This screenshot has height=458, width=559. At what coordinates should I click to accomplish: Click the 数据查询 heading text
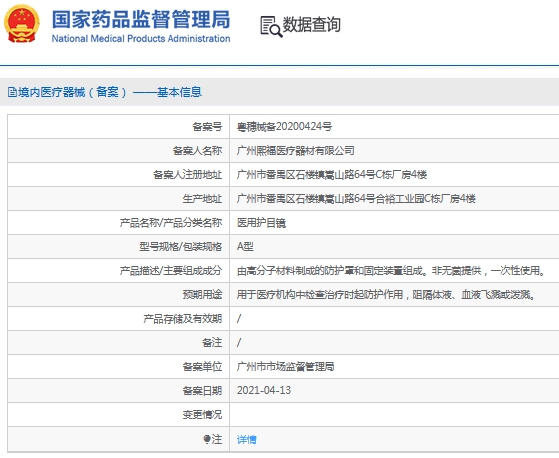[312, 25]
